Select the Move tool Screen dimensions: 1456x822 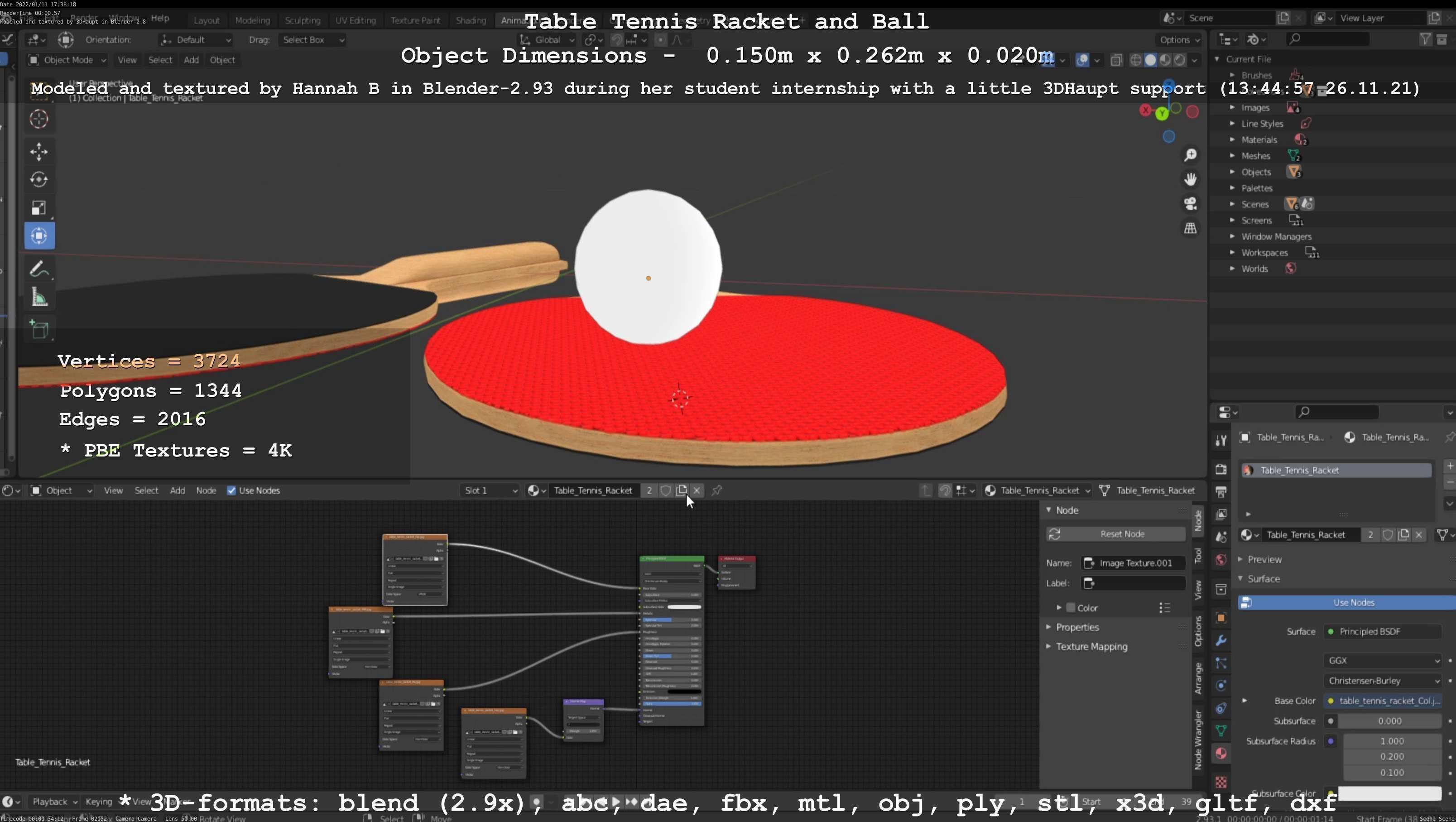point(39,152)
